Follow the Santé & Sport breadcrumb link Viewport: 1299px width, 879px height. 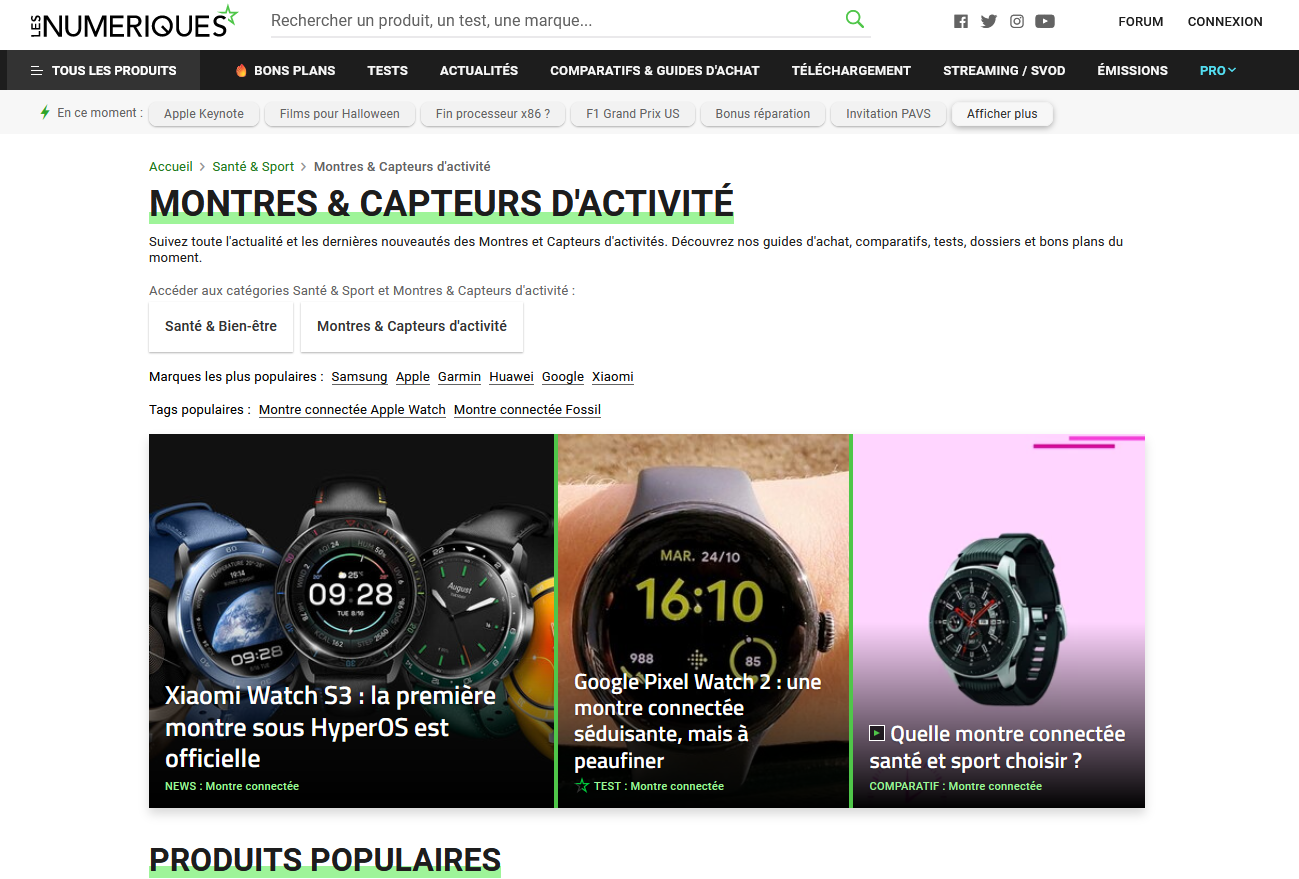tap(253, 167)
